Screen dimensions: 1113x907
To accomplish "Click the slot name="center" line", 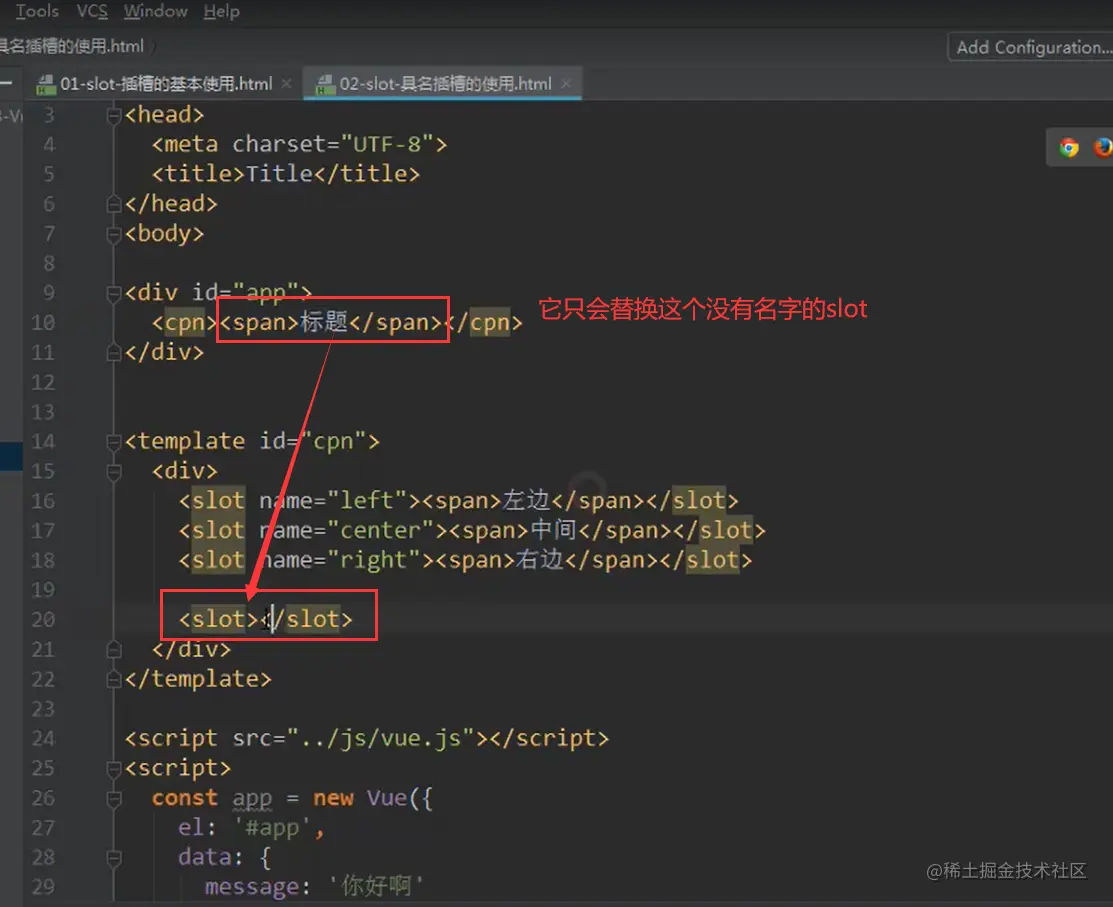I will 472,531.
